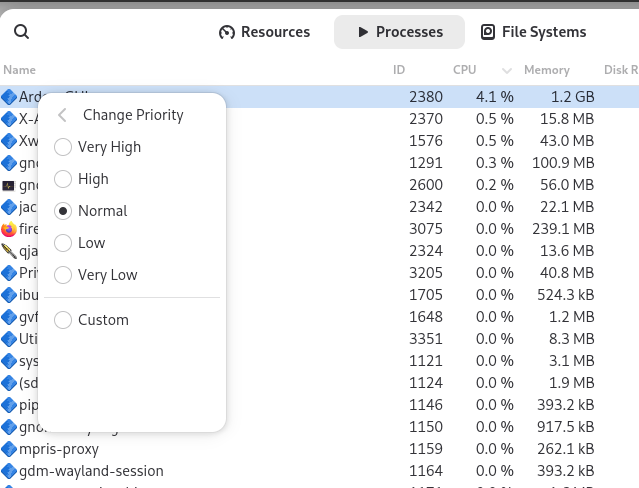Choose the Low priority radio button

click(x=63, y=243)
